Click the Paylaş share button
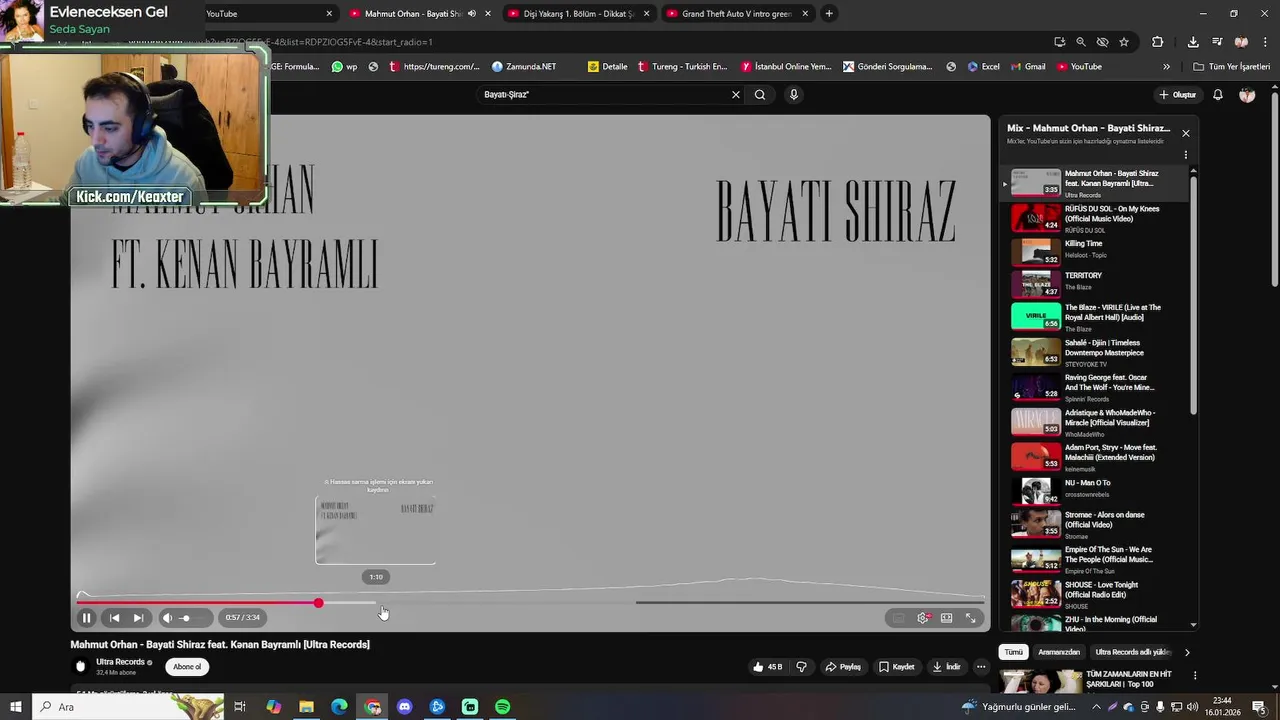Viewport: 1280px width, 720px height. (843, 667)
